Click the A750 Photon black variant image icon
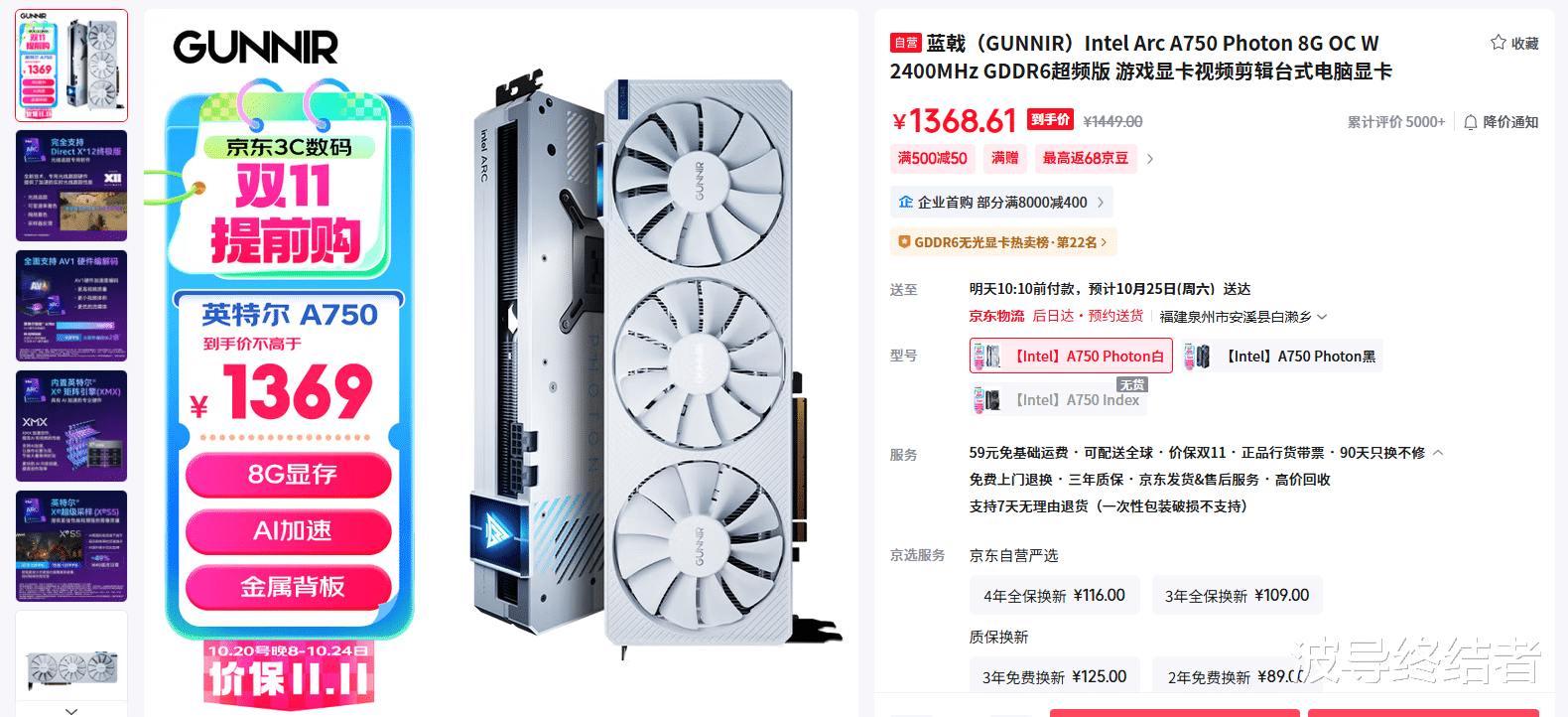 pyautogui.click(x=1197, y=357)
